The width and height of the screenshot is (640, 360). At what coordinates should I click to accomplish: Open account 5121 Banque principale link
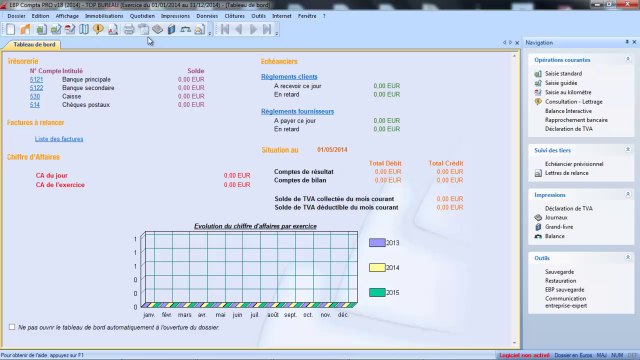pyautogui.click(x=36, y=80)
